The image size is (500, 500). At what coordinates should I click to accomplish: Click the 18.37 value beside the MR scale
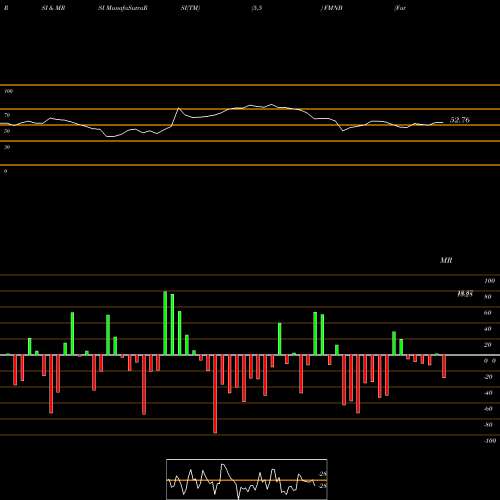465,294
